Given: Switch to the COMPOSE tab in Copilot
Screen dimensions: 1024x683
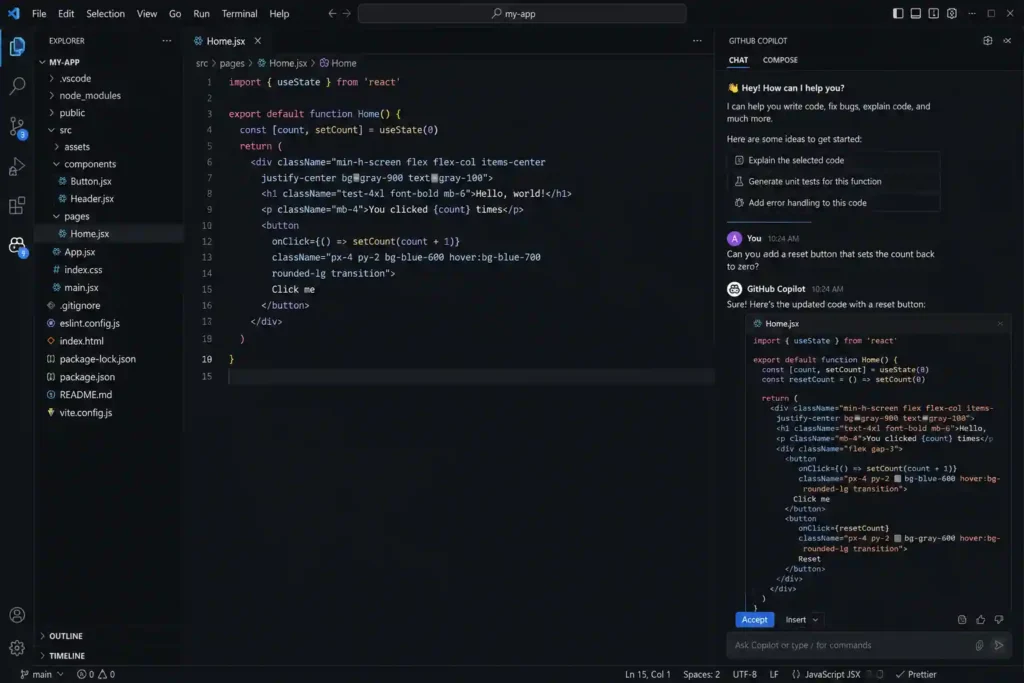Looking at the screenshot, I should click(x=780, y=60).
